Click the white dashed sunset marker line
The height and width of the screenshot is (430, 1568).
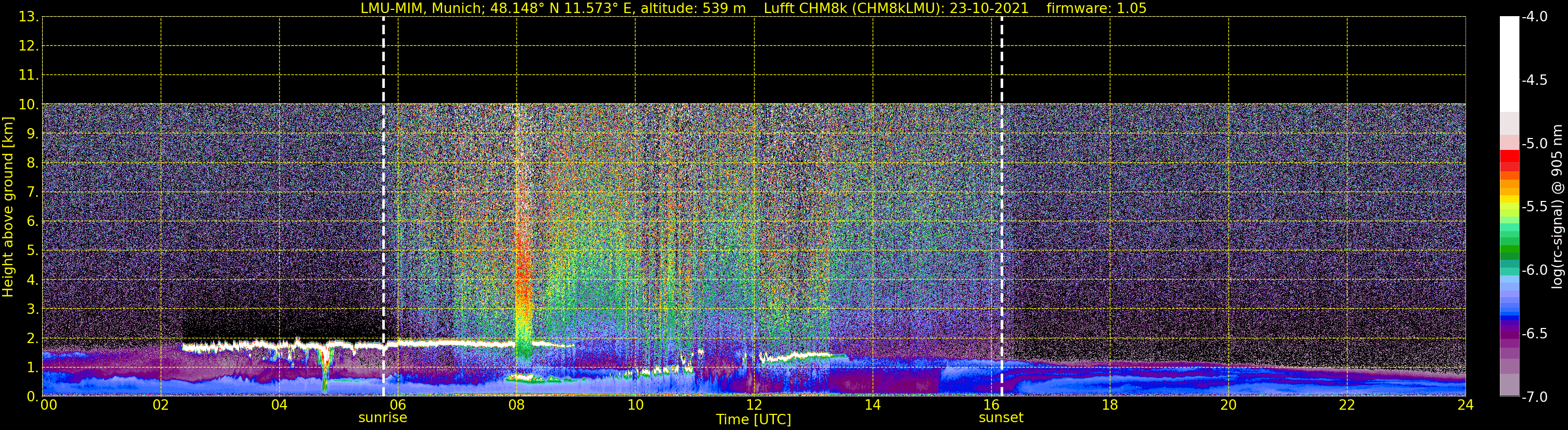1002,207
